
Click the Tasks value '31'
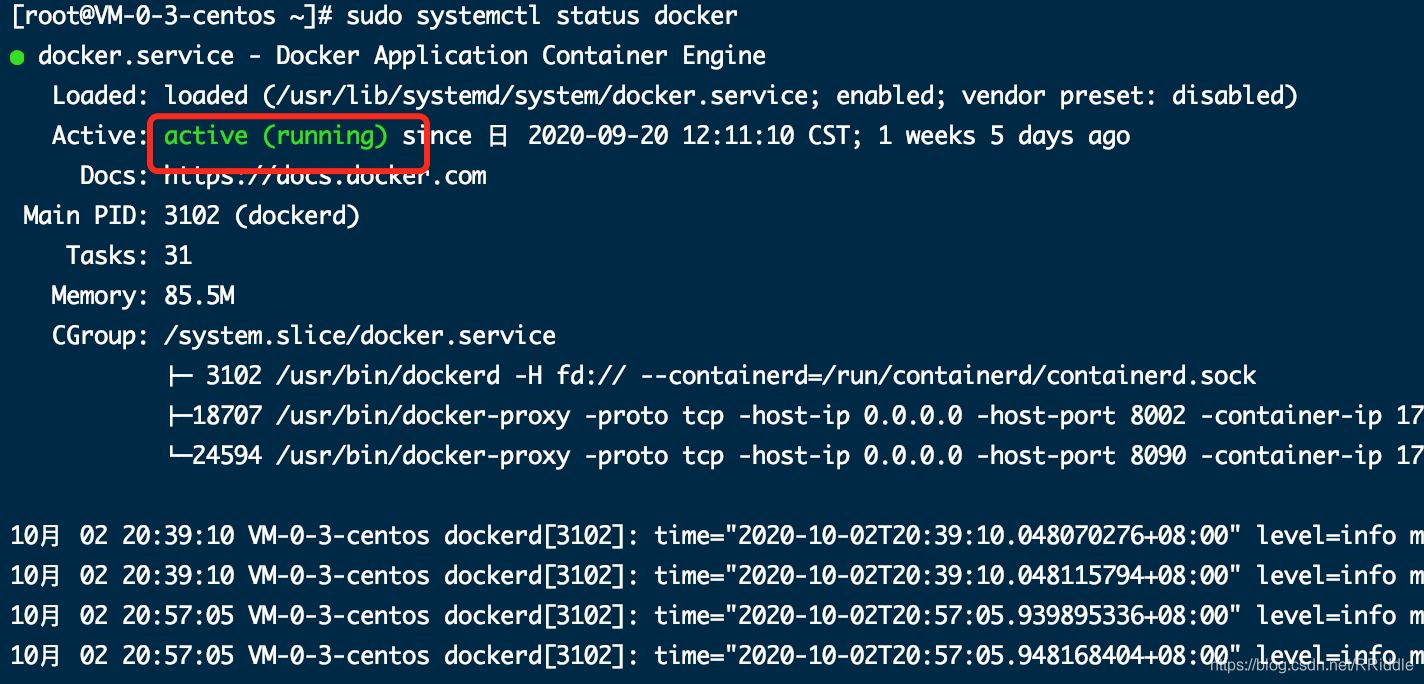coord(178,256)
